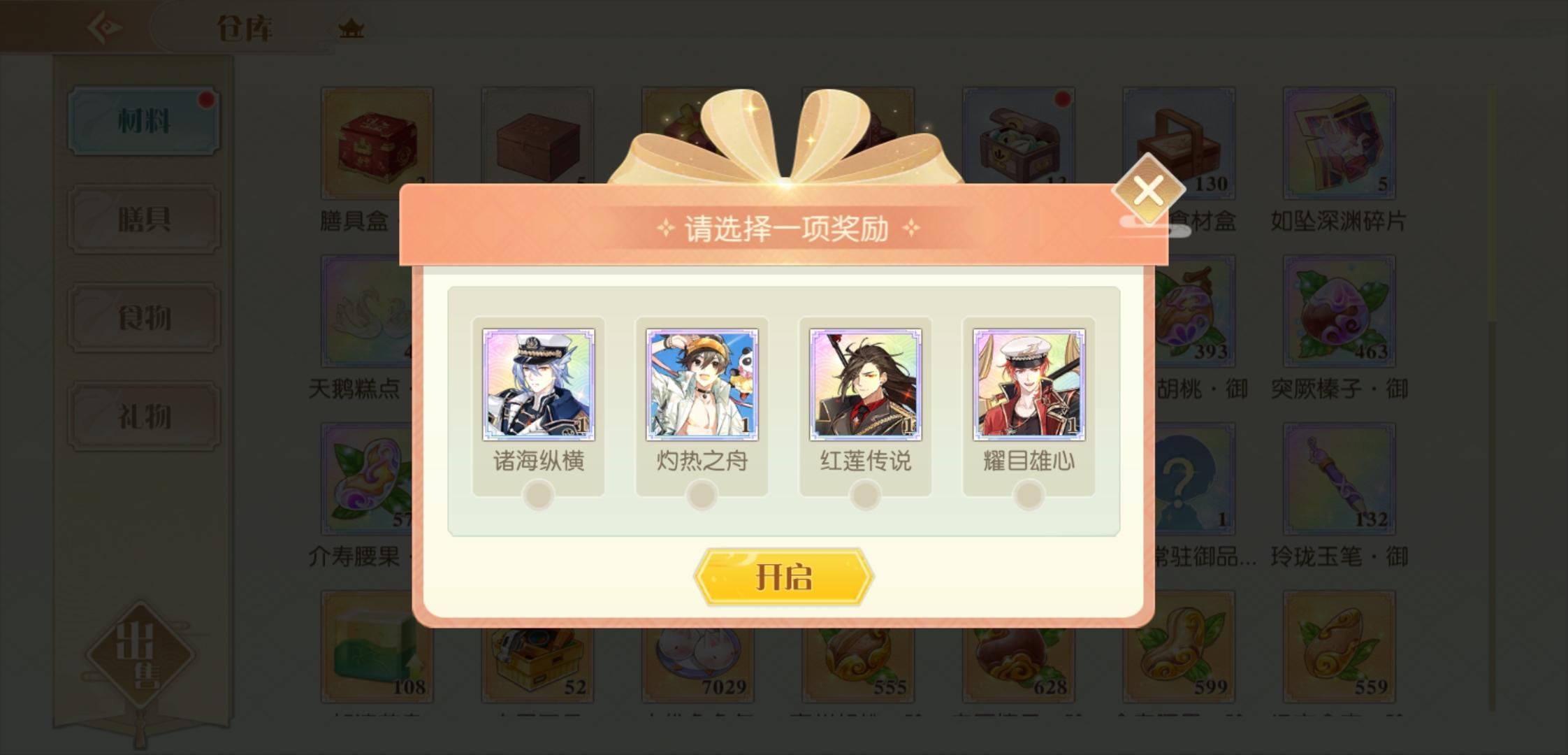1568x755 pixels.
Task: Open the palace home icon beside 仓库
Action: coord(351,29)
